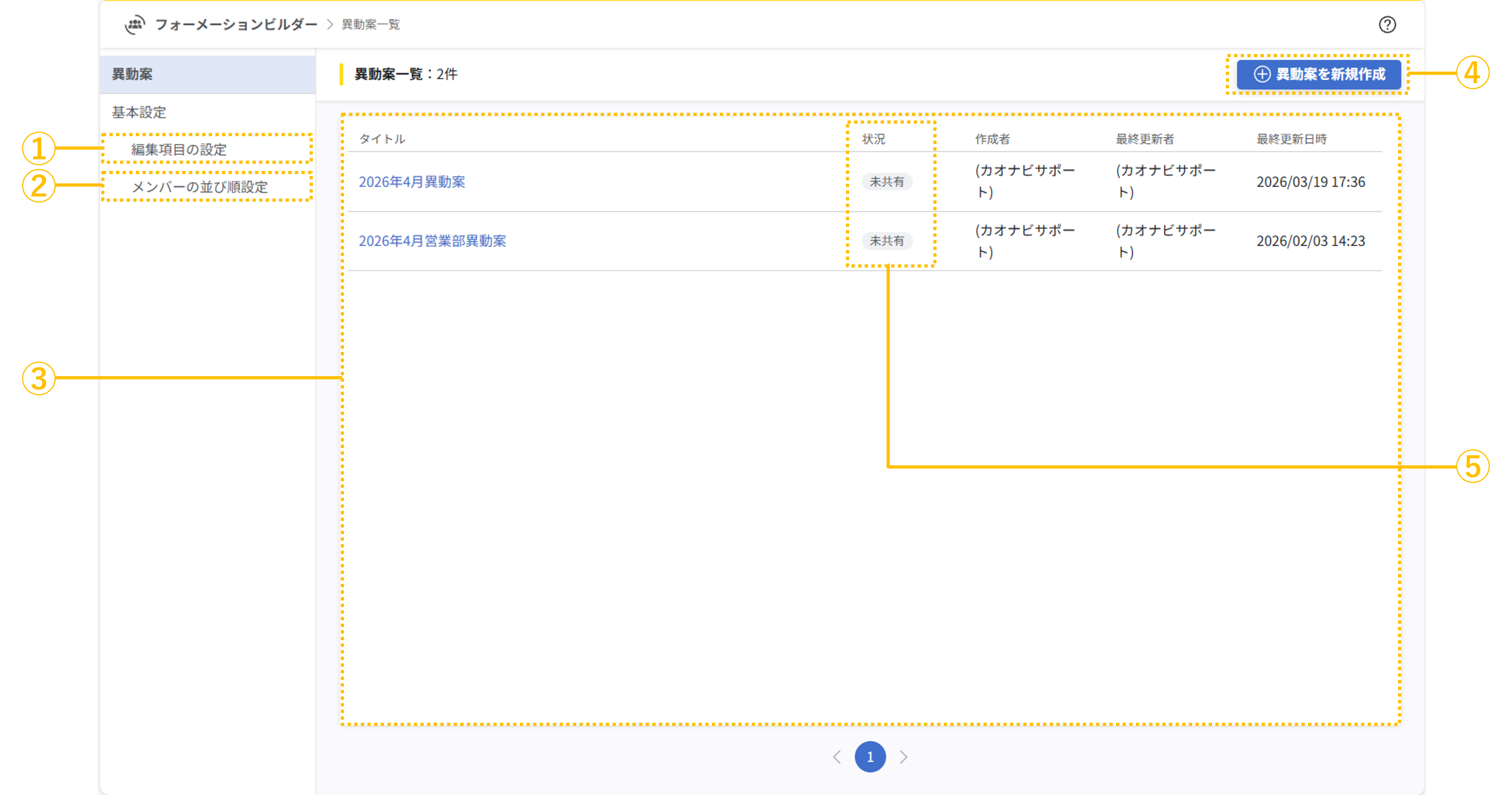Open 基本設定 sidebar section
This screenshot has height=795, width=1512.
(x=139, y=112)
